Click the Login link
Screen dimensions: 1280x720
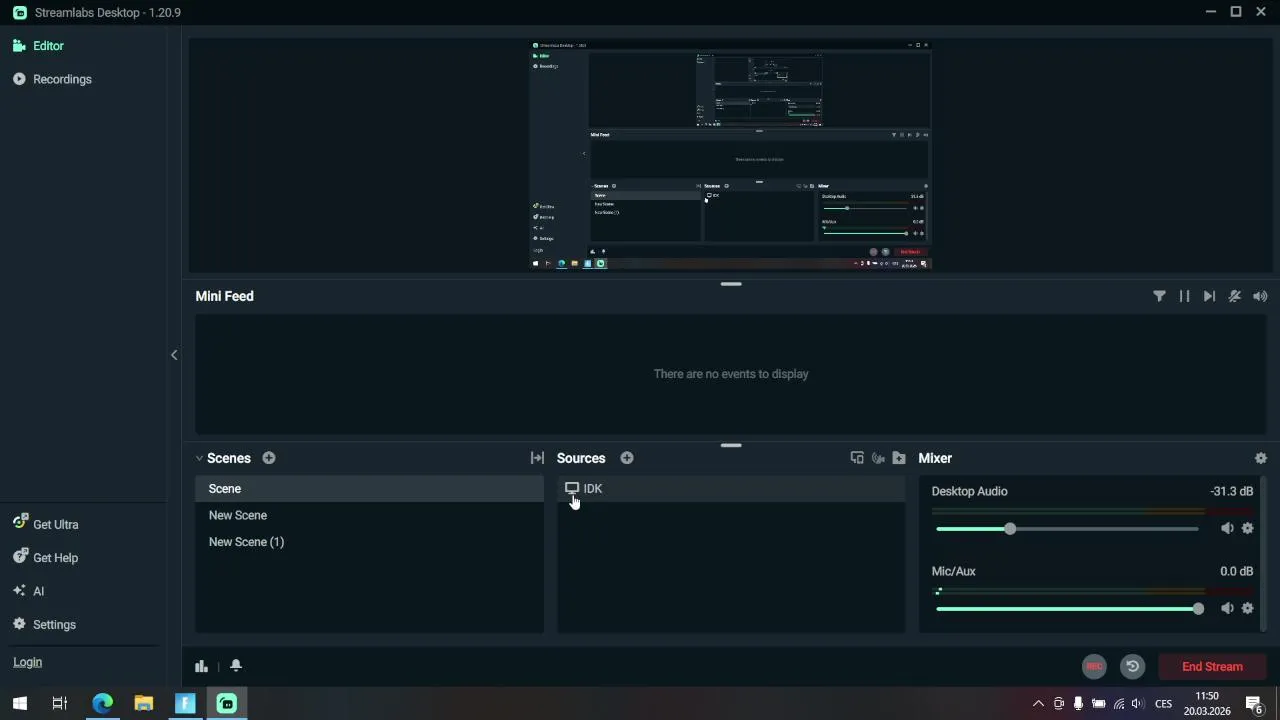[28, 662]
